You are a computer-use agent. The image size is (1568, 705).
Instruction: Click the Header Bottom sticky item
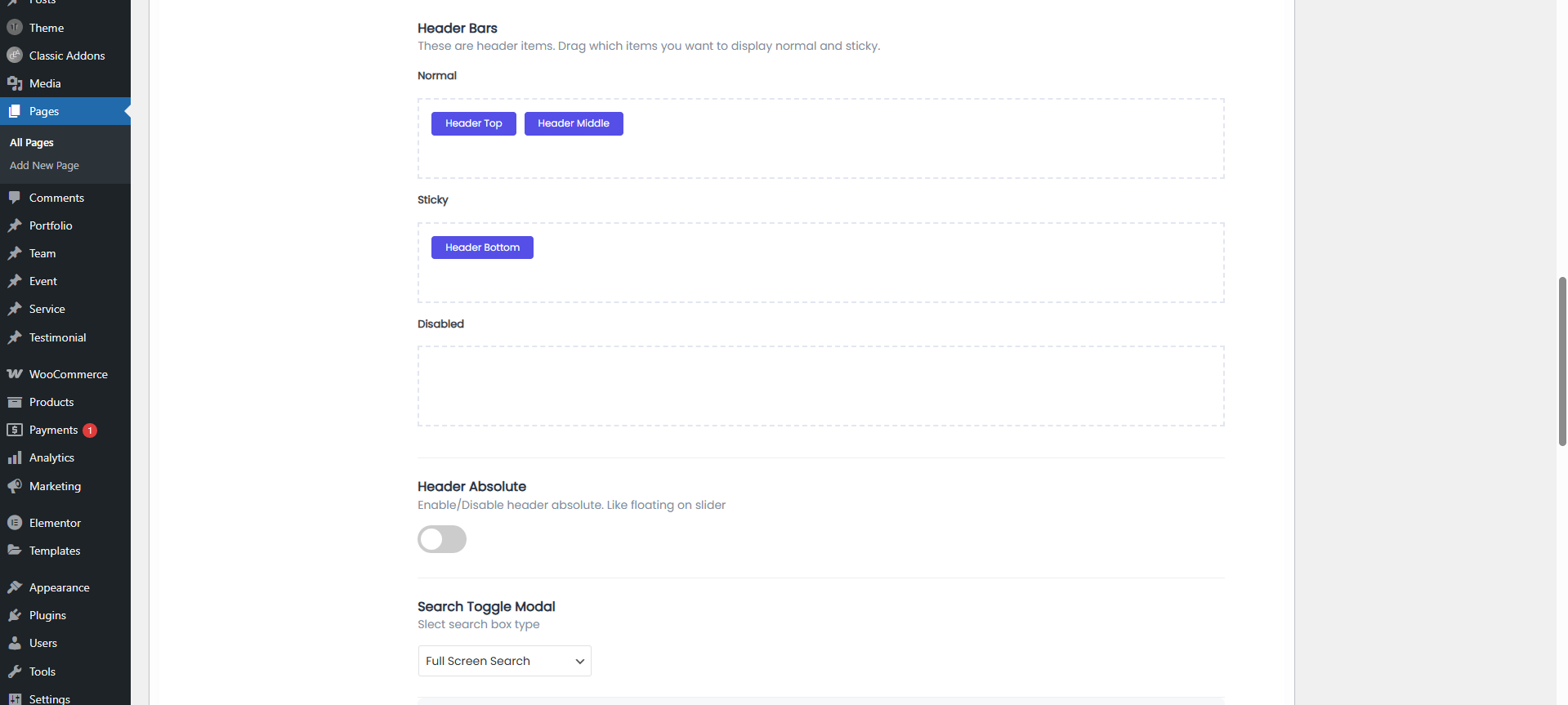482,248
